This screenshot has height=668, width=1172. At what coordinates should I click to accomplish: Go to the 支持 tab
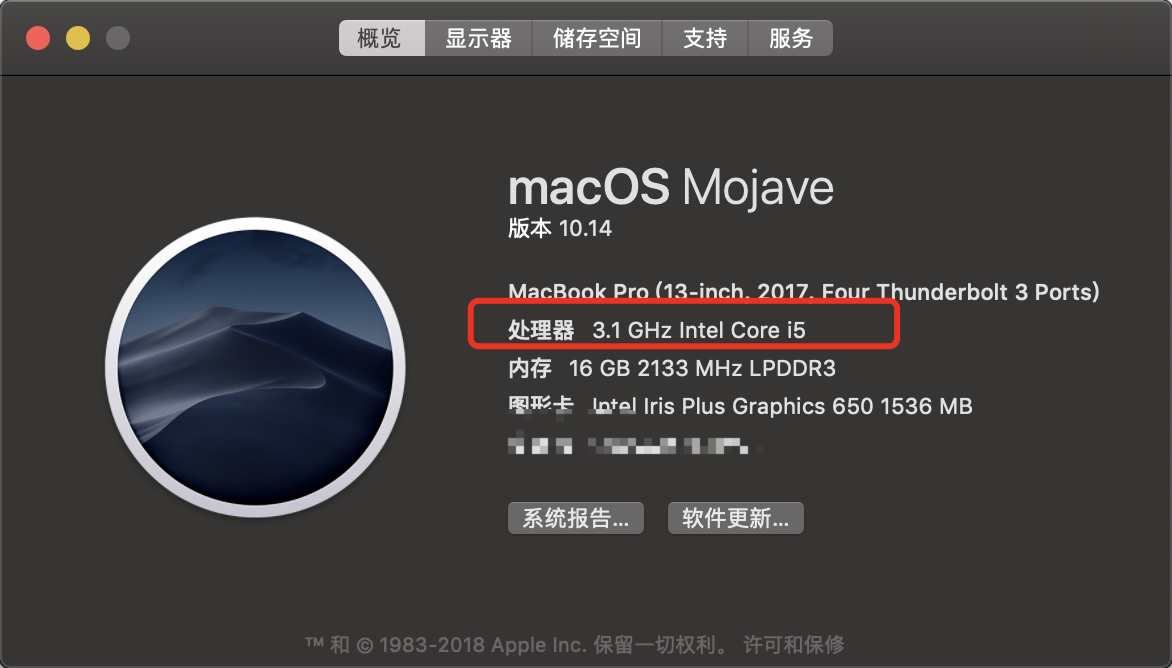click(705, 38)
